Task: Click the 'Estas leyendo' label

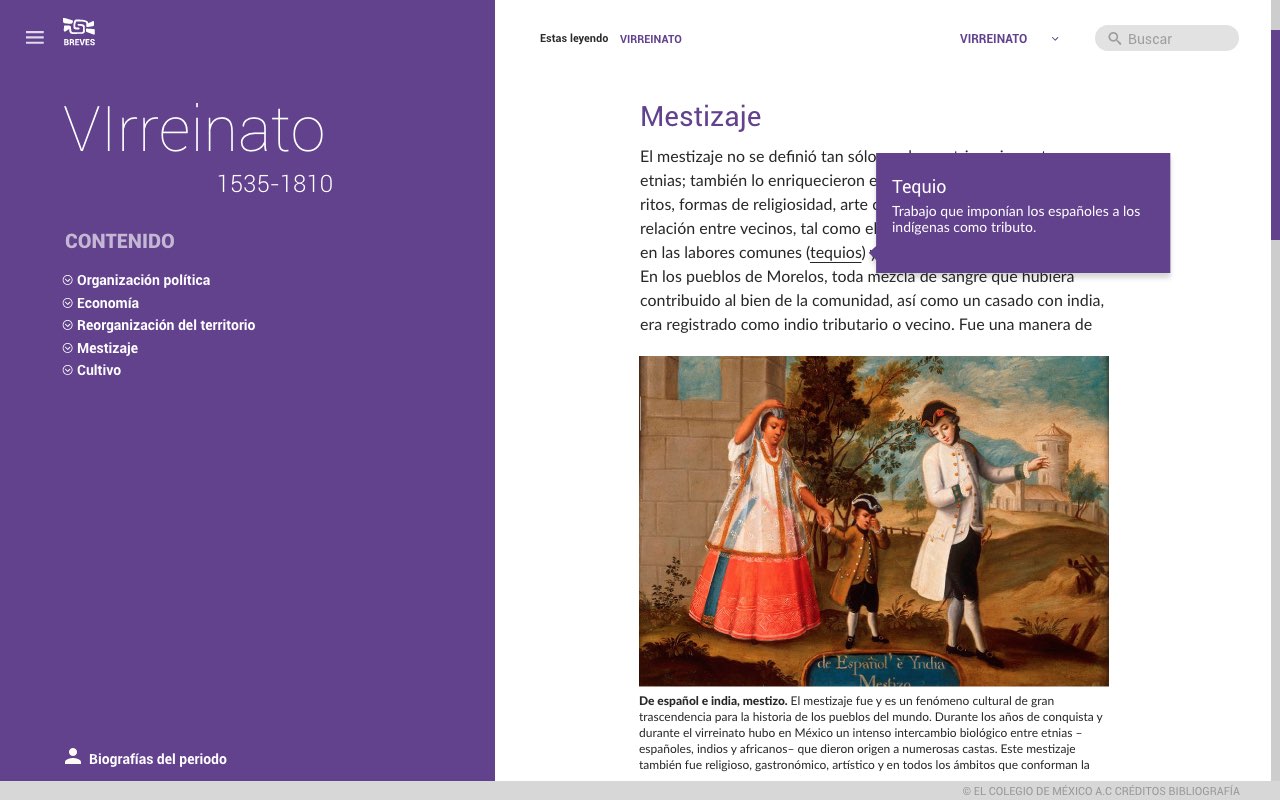Action: click(574, 39)
